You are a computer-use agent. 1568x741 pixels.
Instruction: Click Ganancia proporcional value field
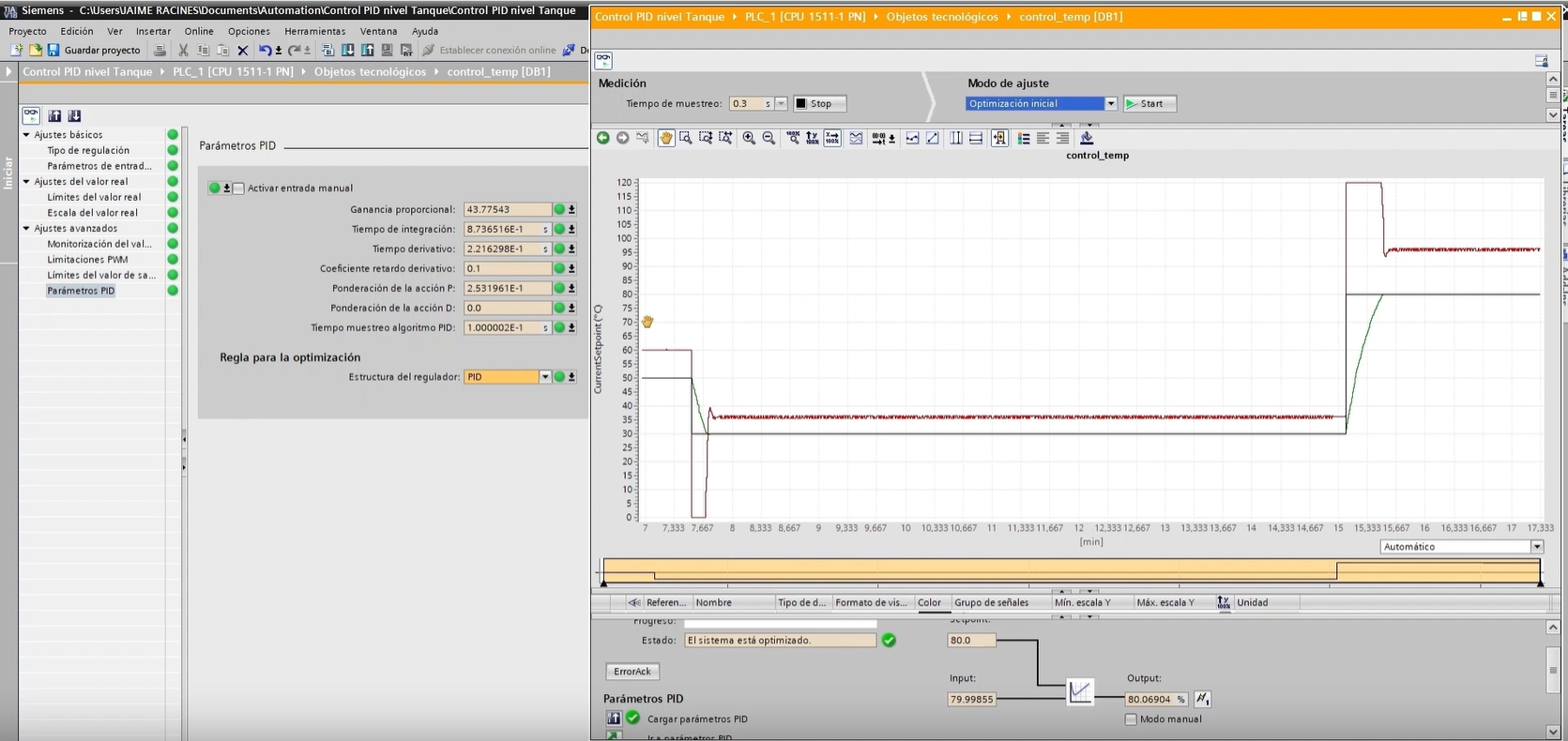[507, 209]
